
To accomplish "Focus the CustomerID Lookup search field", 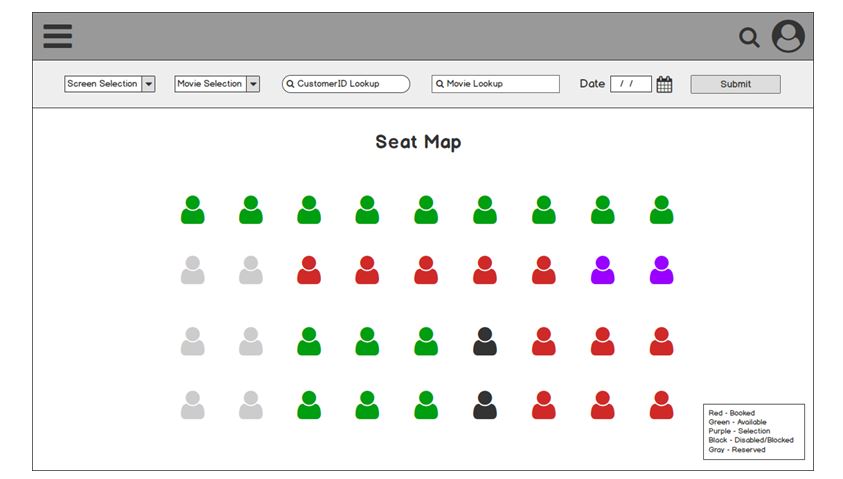I will pos(346,84).
